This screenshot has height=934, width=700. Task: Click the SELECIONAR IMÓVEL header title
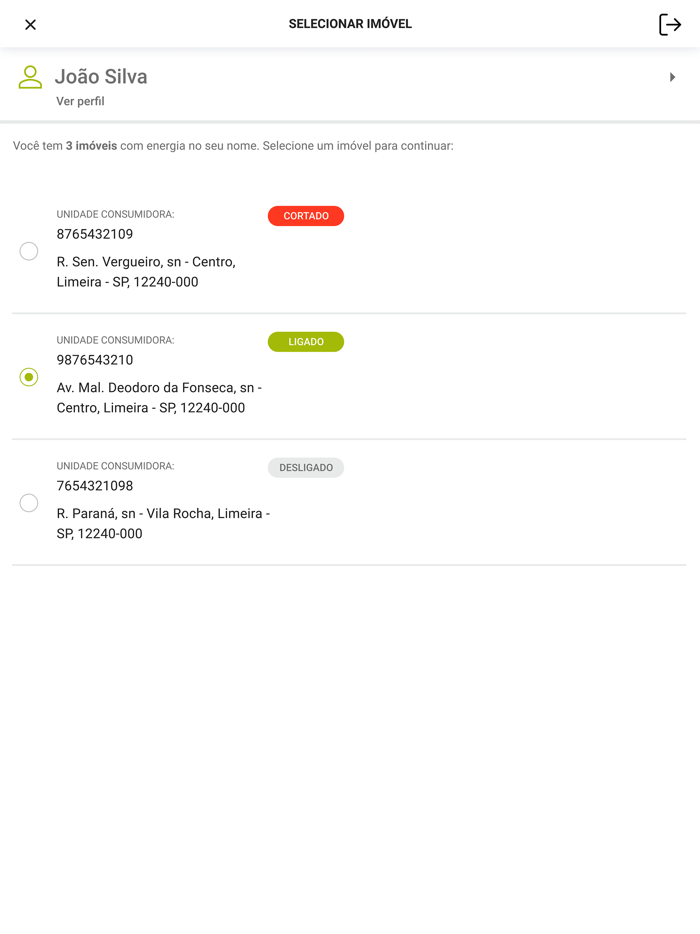[350, 24]
